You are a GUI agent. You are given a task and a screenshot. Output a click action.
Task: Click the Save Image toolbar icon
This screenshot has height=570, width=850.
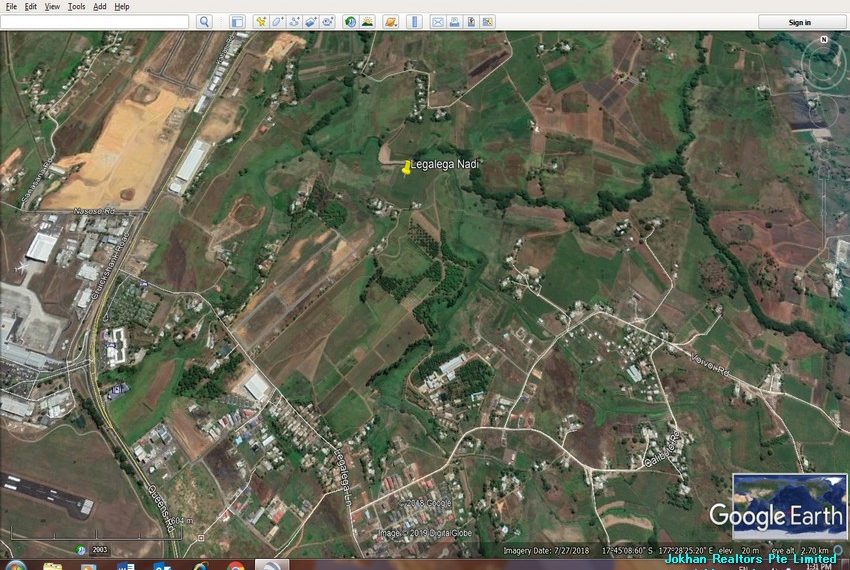[470, 22]
